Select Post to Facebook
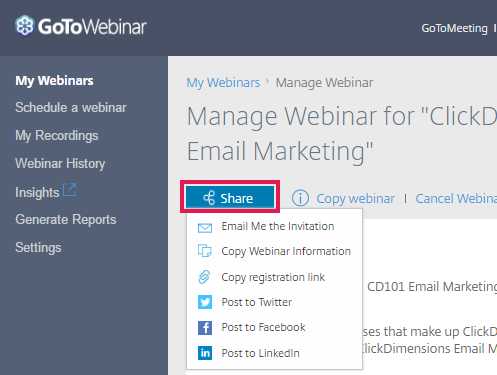This screenshot has height=375, width=497. click(263, 327)
